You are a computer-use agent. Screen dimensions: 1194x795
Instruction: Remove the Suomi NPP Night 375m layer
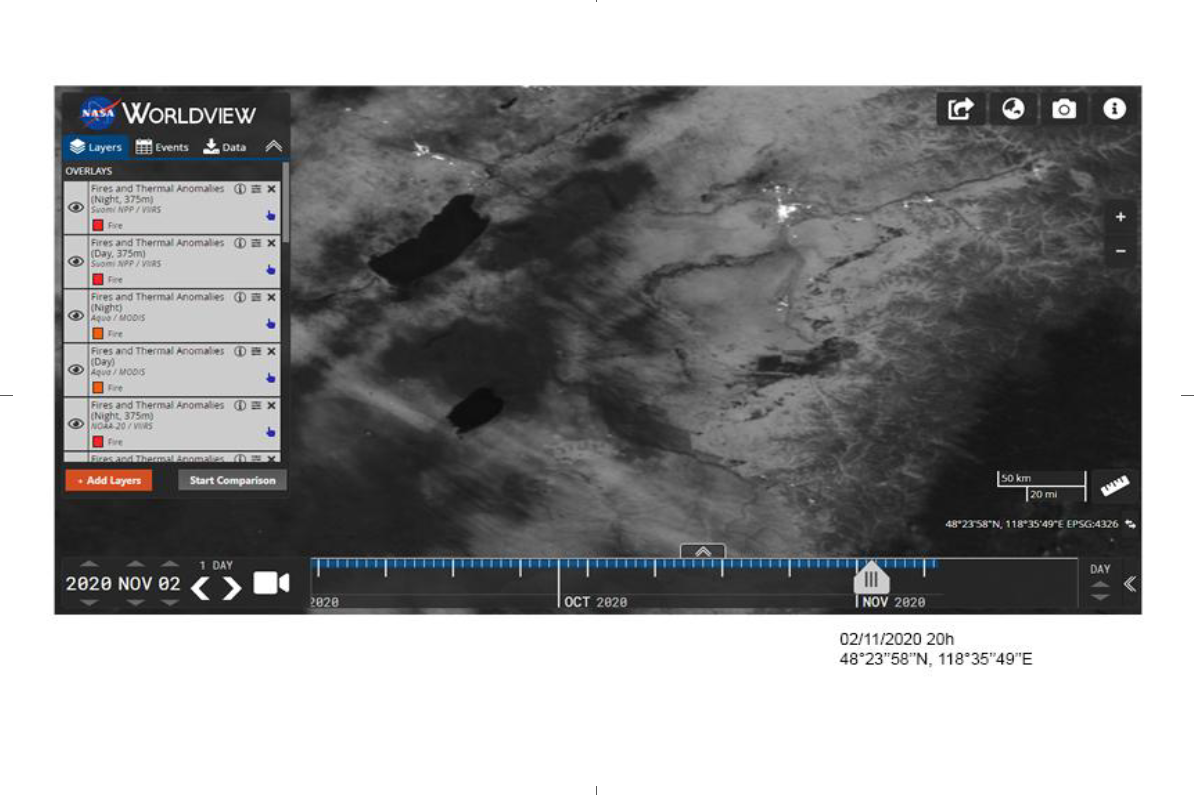(x=272, y=188)
